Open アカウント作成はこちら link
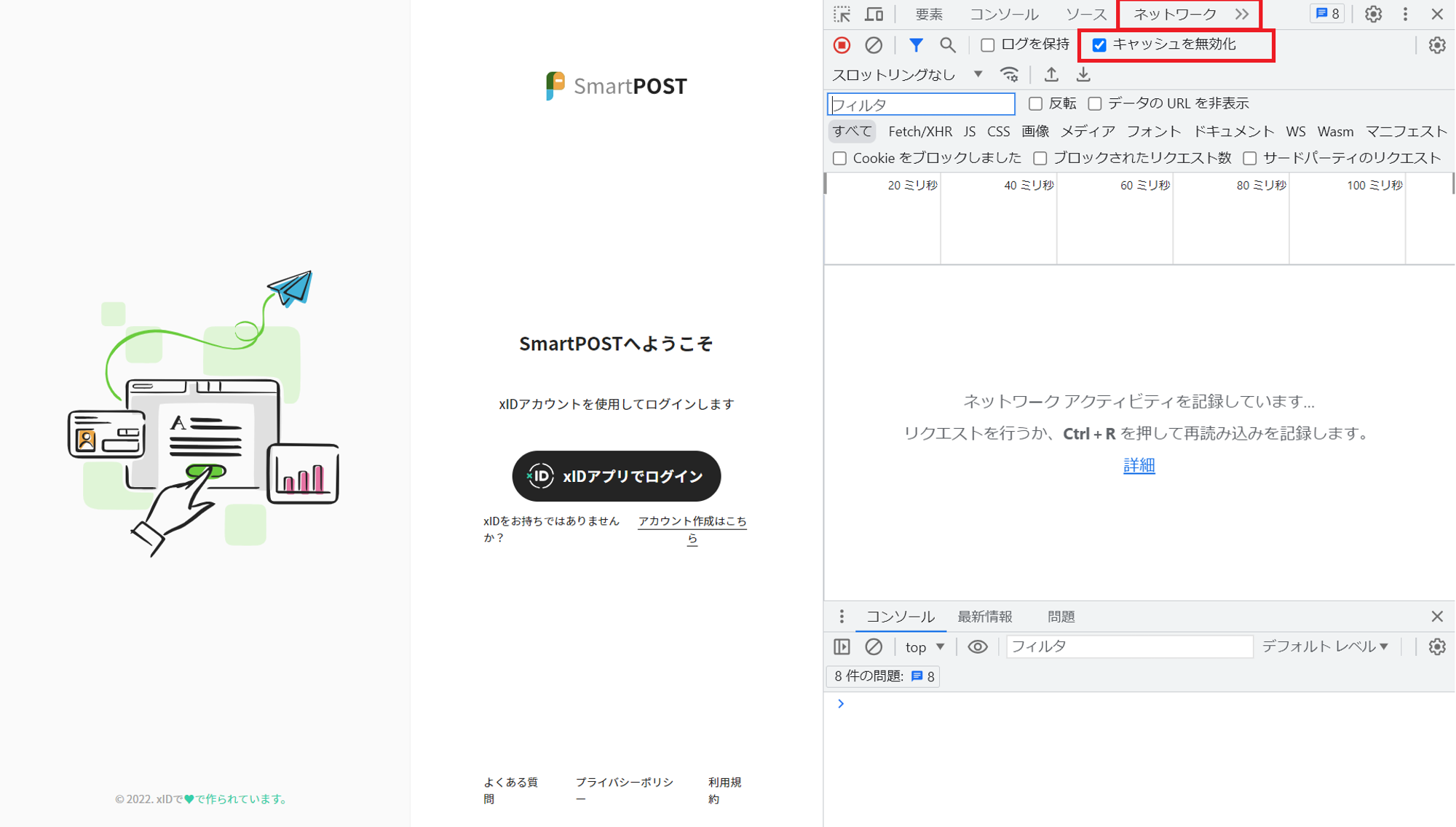 692,529
